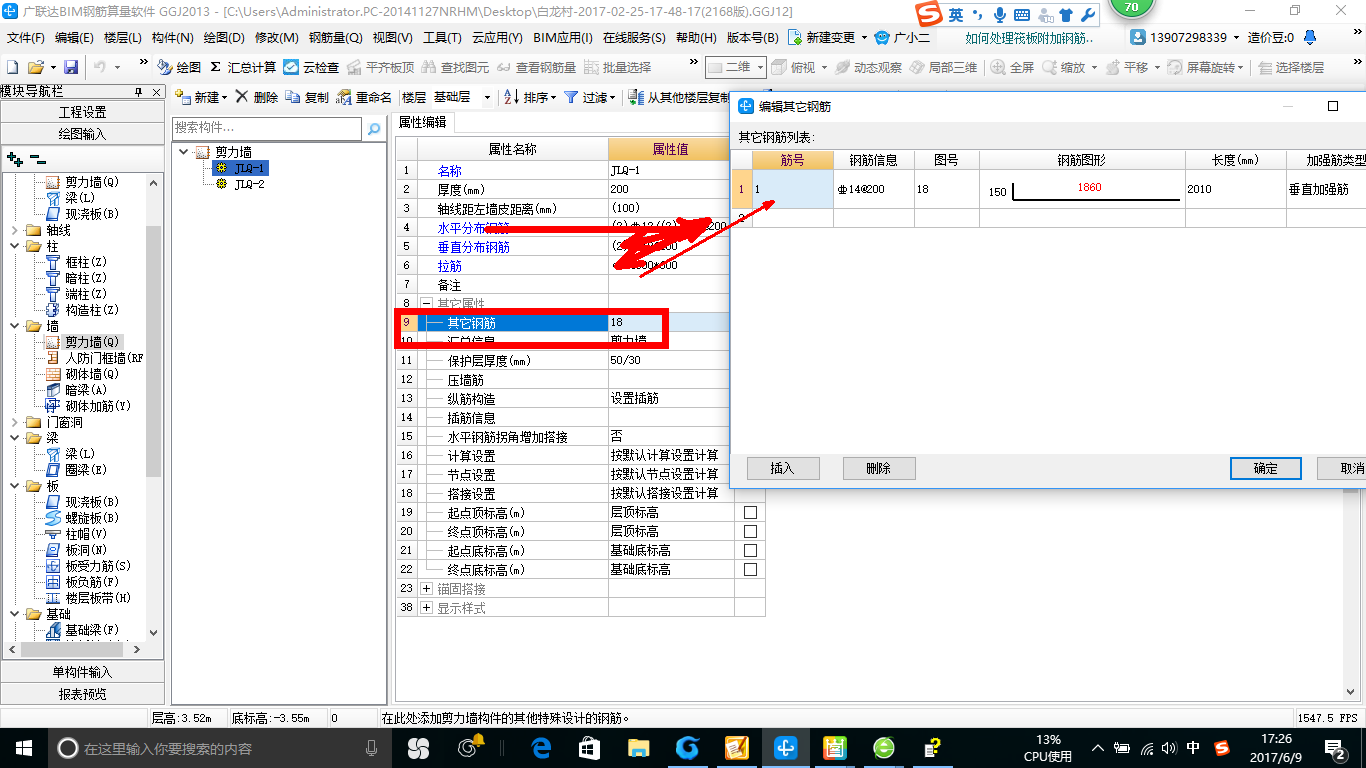Click the 删除 button in dialog
The height and width of the screenshot is (768, 1366).
click(879, 468)
